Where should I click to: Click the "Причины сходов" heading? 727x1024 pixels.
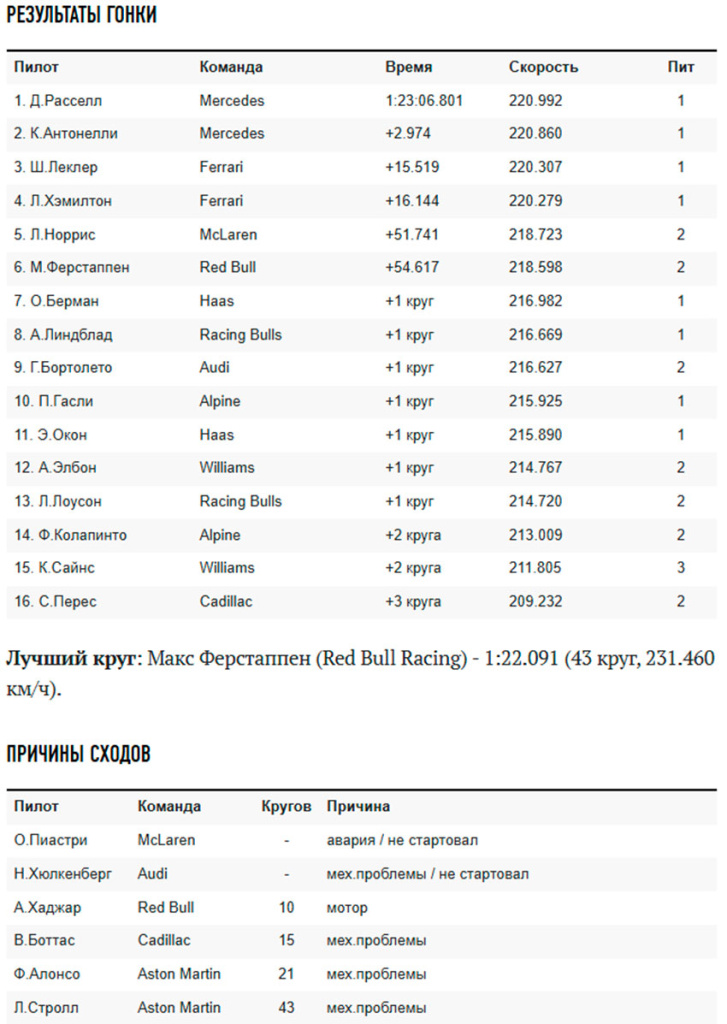(78, 754)
